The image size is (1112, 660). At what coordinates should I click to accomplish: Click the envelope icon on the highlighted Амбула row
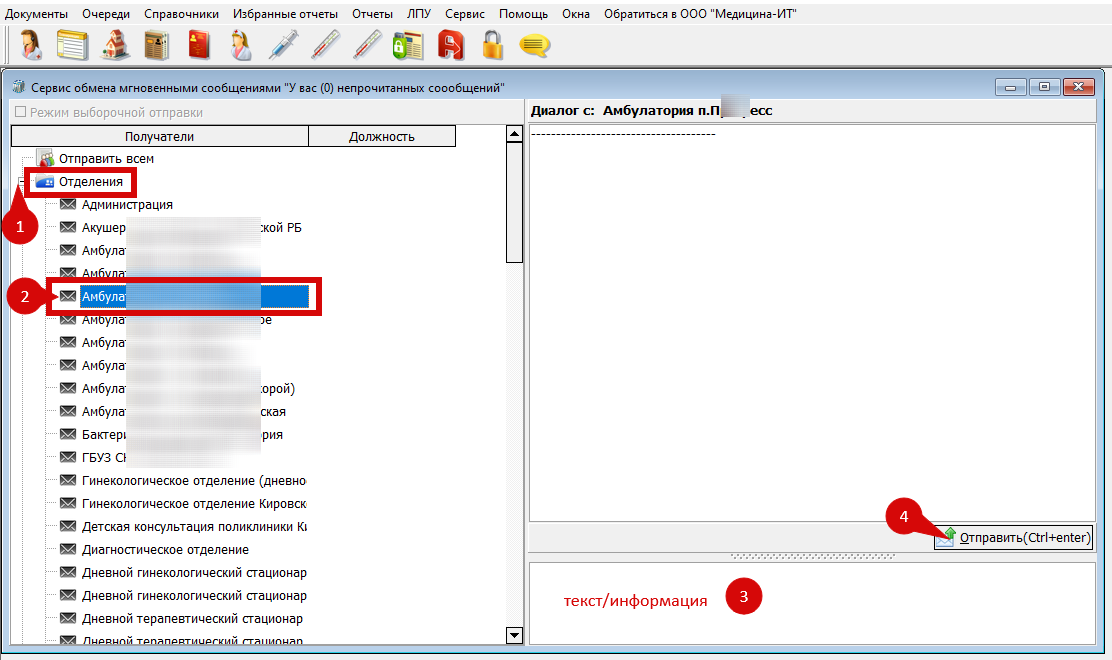[x=68, y=296]
